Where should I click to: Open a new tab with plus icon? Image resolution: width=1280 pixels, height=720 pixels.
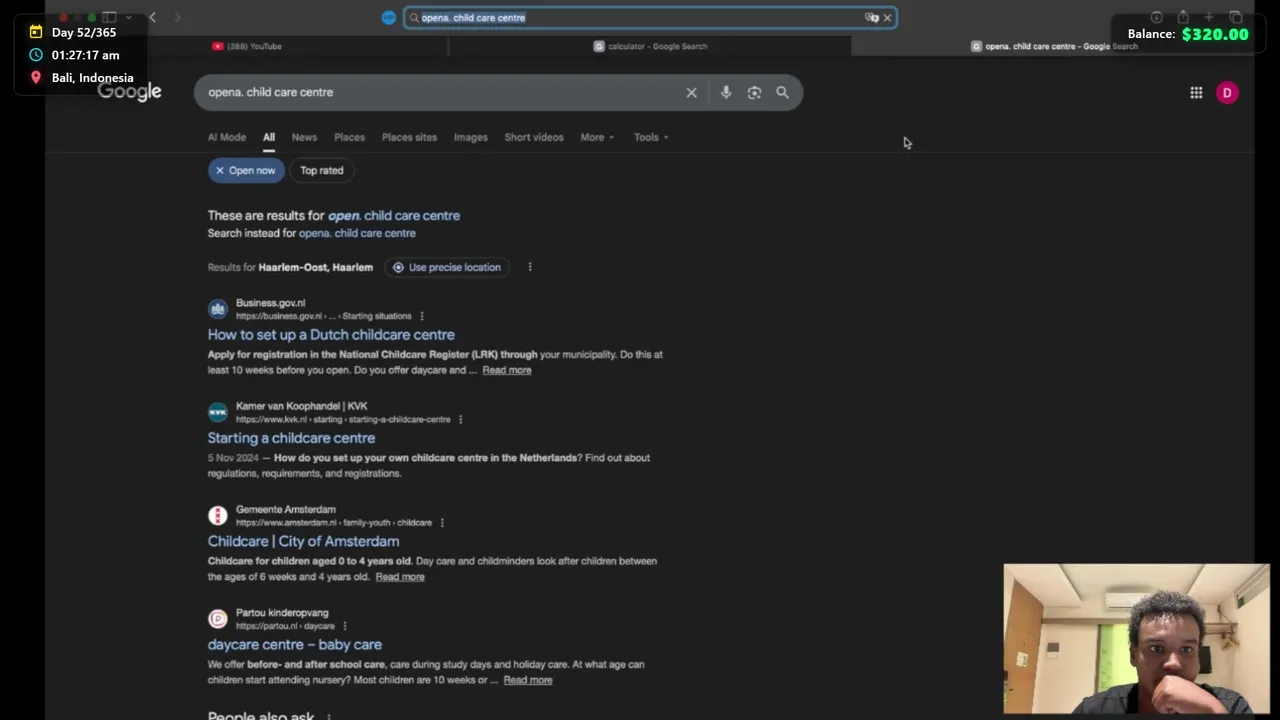(x=1209, y=17)
